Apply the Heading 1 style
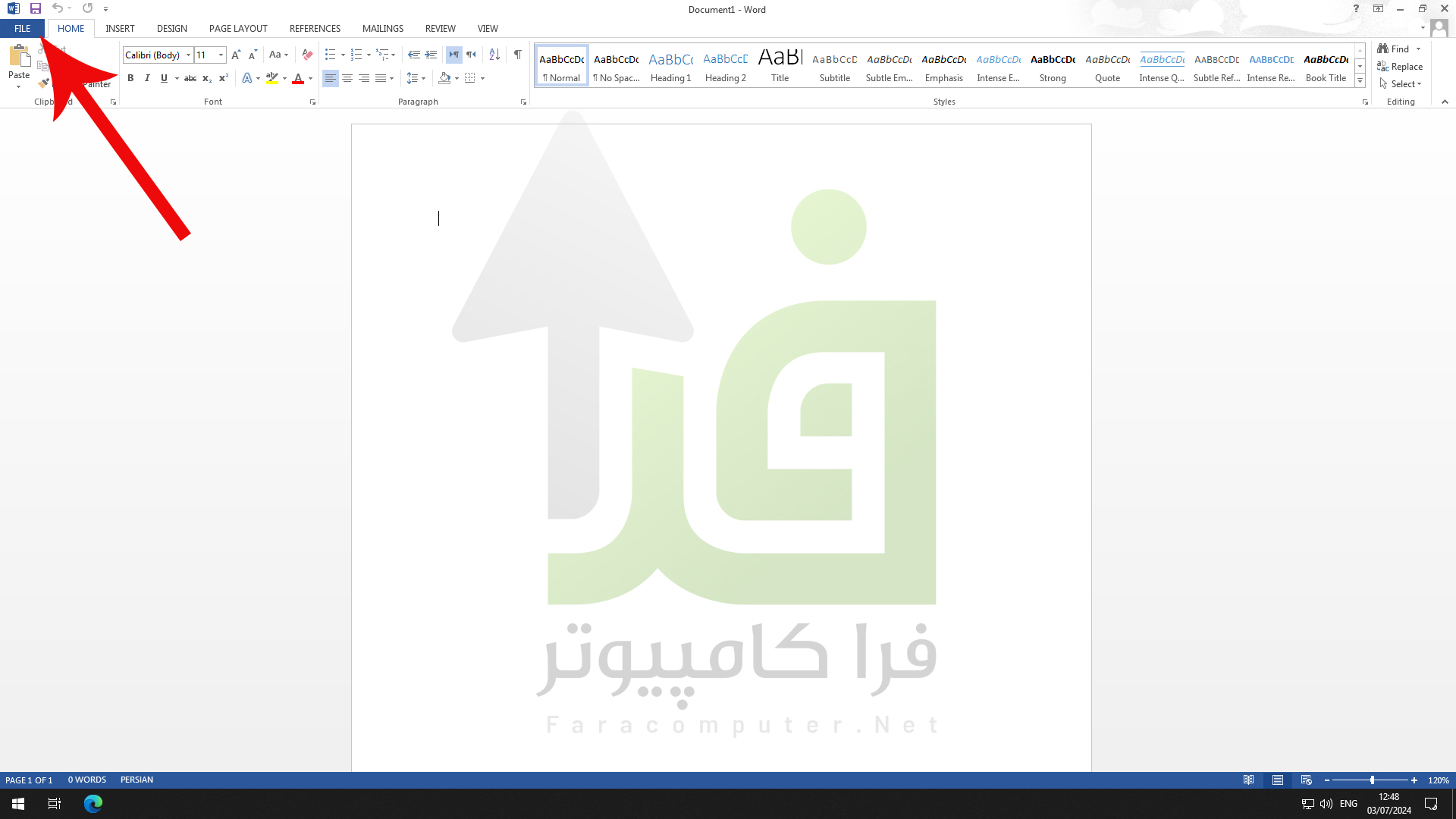Screen dimensions: 1456x819 pyautogui.click(x=671, y=66)
